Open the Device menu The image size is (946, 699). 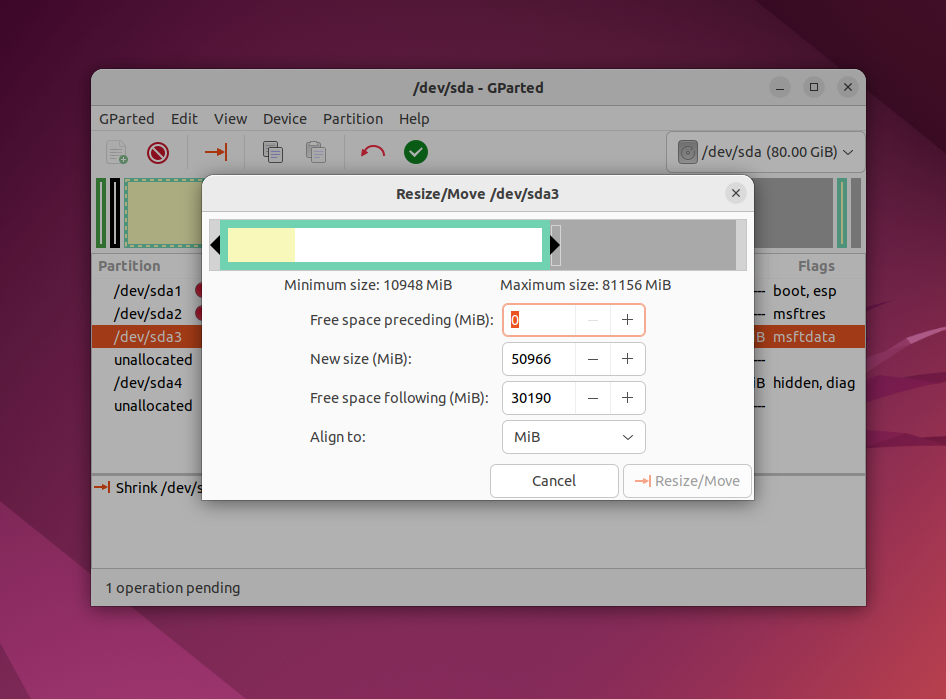click(285, 119)
